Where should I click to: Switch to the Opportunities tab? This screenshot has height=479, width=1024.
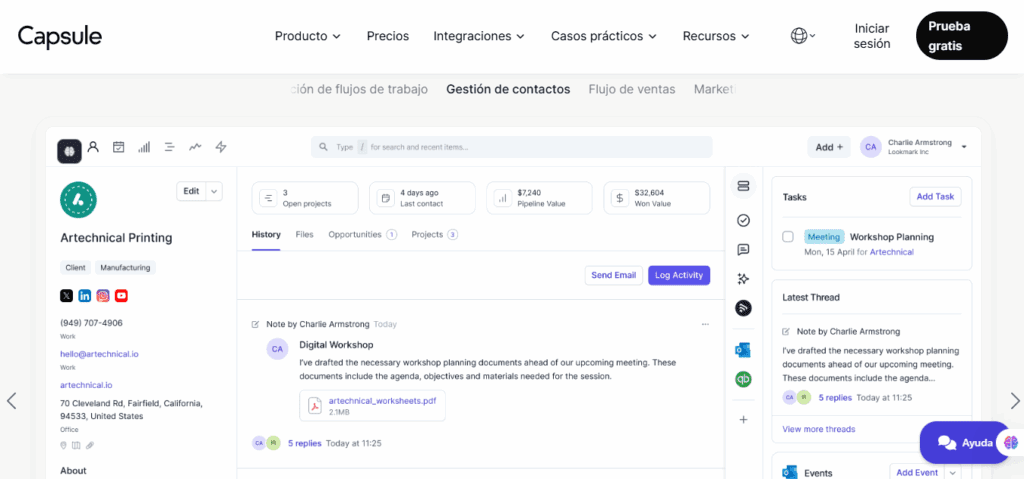click(x=362, y=235)
